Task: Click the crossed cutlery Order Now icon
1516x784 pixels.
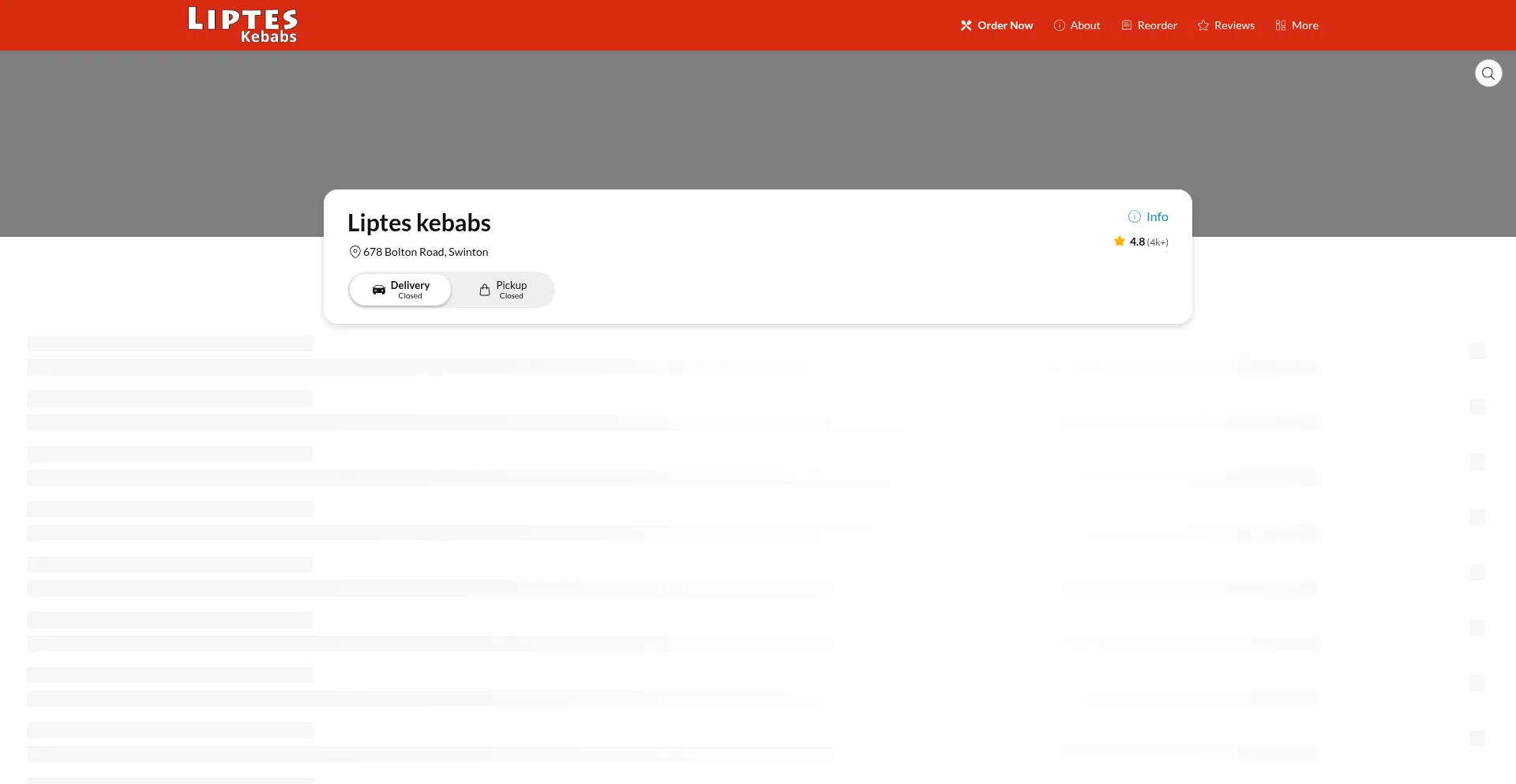Action: pos(966,25)
